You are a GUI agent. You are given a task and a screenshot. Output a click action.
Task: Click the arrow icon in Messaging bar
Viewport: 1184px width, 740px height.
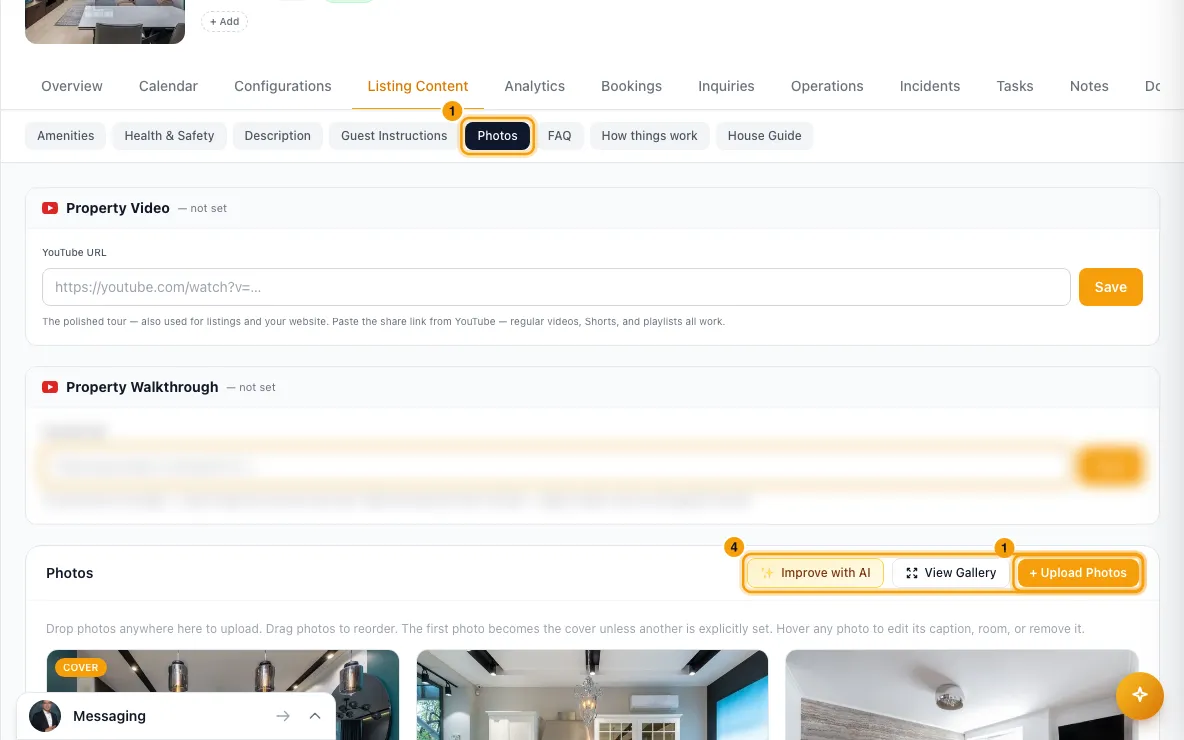(x=282, y=716)
